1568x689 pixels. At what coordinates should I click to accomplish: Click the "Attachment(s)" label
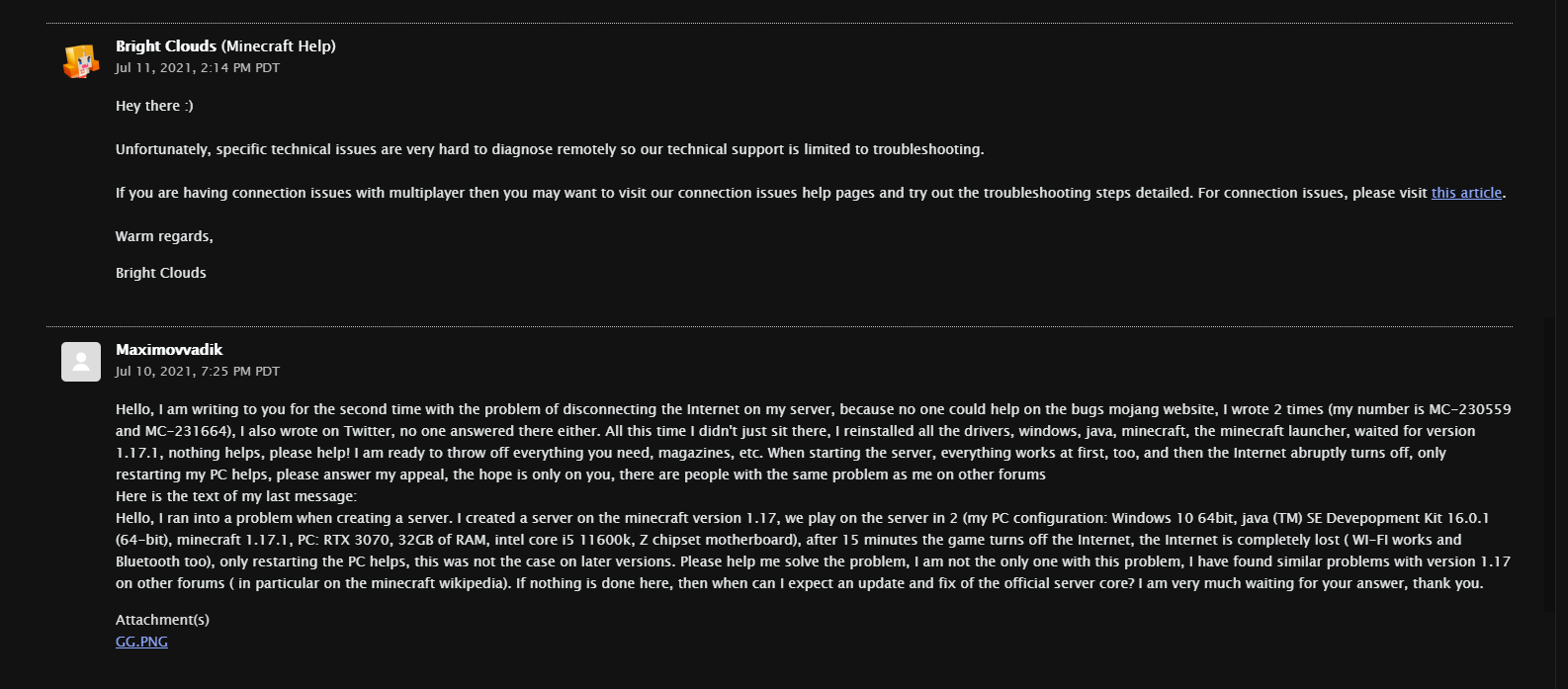click(162, 620)
